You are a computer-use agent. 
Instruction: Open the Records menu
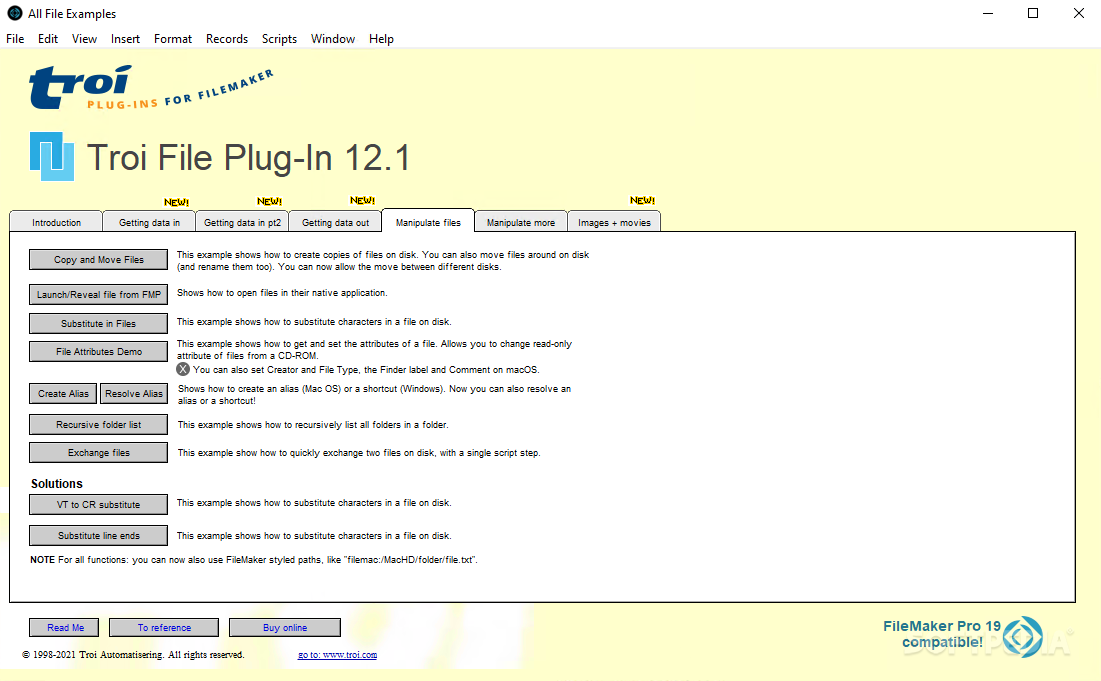pos(227,39)
